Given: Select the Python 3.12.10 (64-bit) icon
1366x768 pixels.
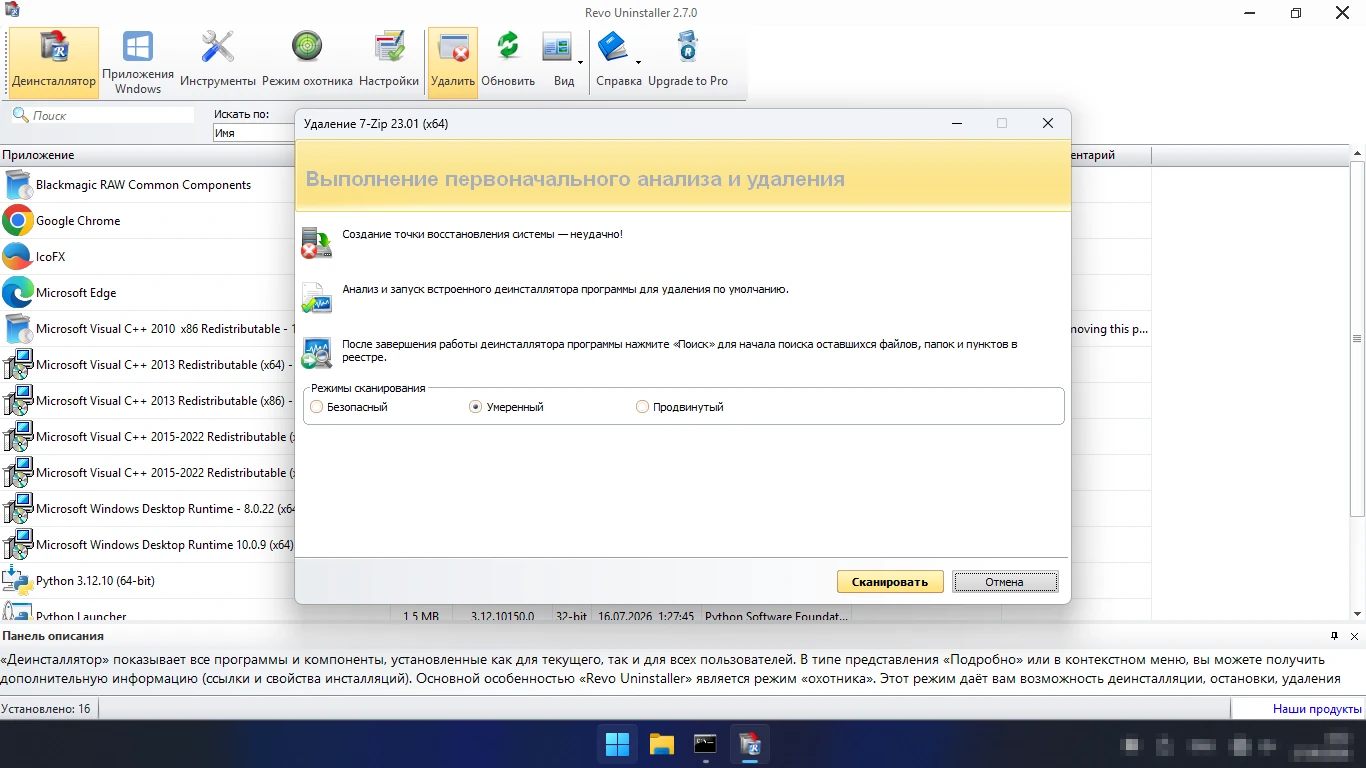Looking at the screenshot, I should tap(18, 581).
